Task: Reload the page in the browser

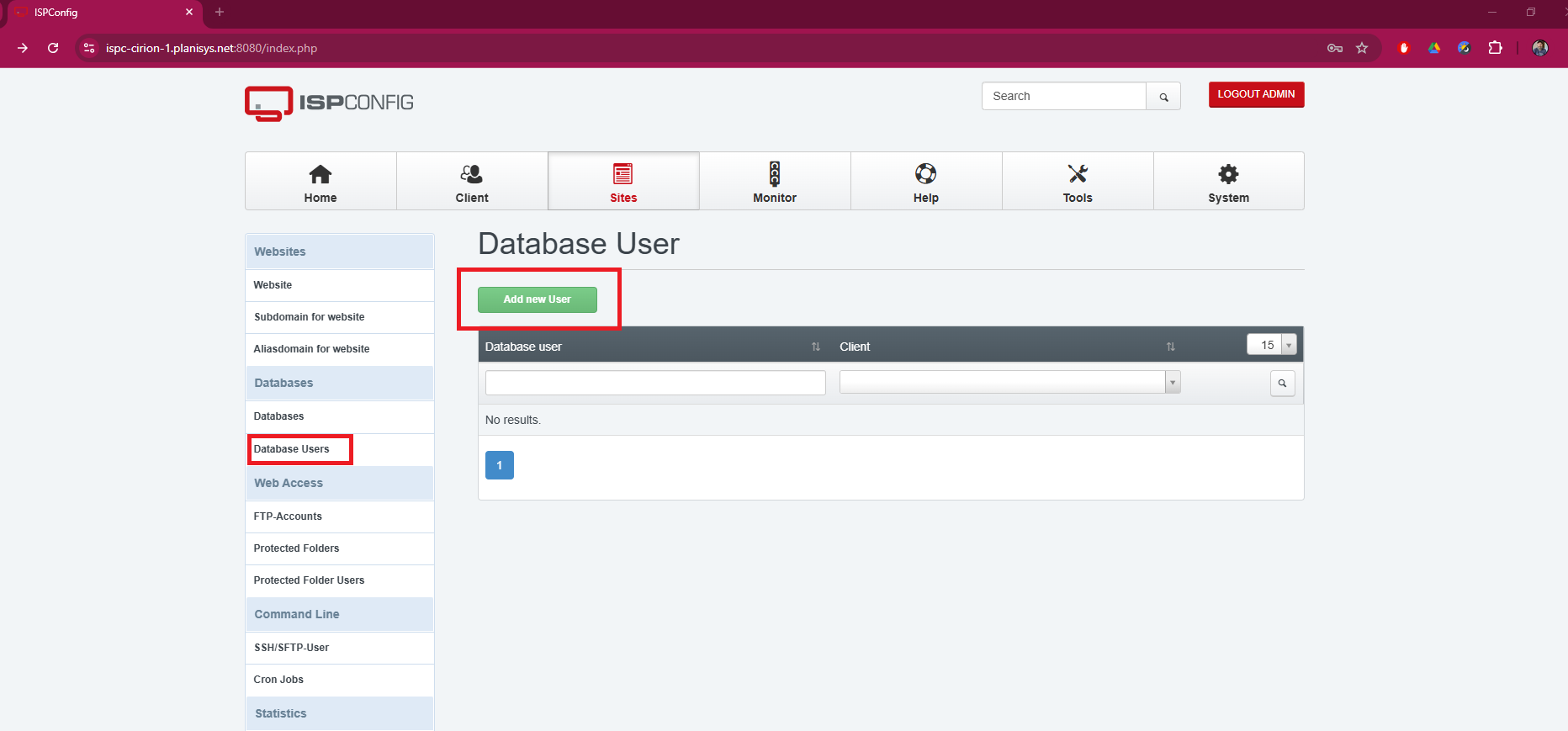Action: 53,48
